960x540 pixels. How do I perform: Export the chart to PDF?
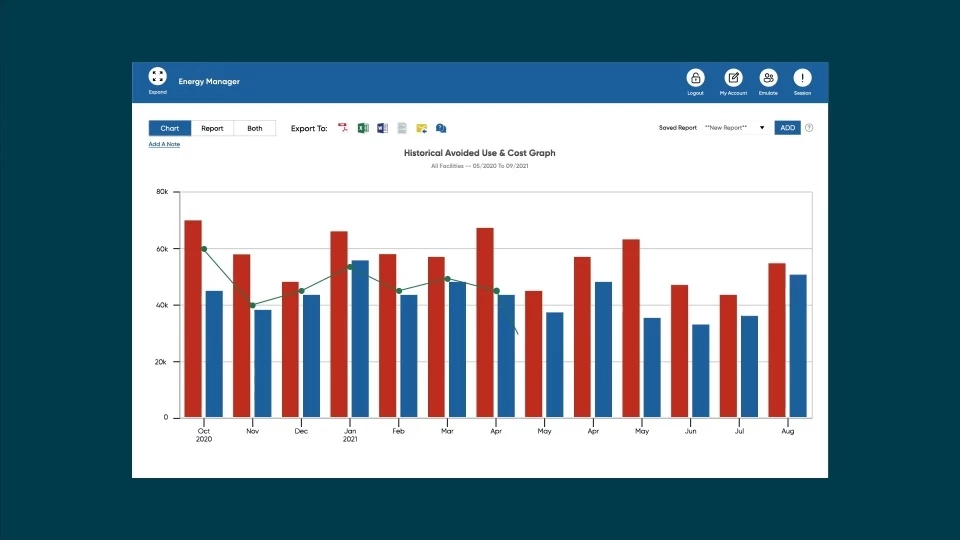coord(343,128)
